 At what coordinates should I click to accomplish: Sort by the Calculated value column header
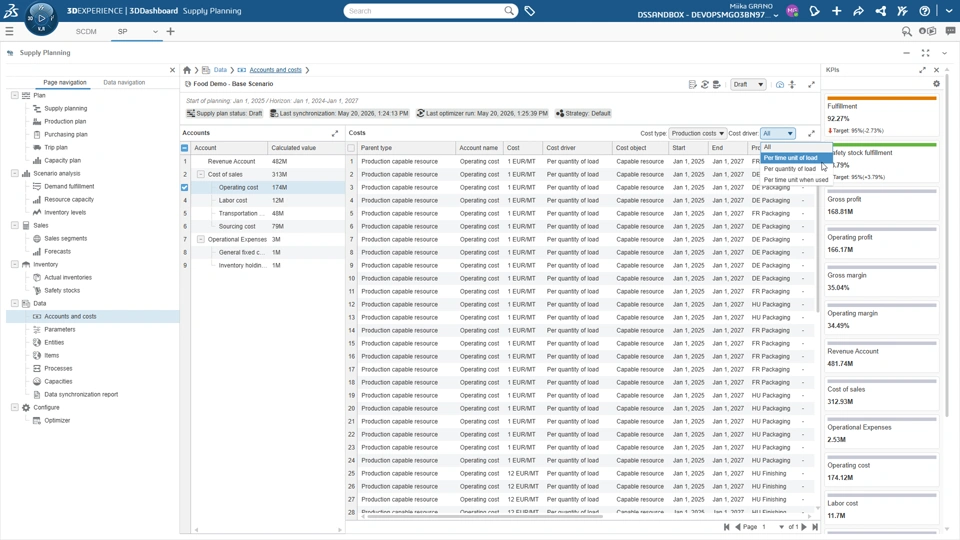(x=306, y=148)
